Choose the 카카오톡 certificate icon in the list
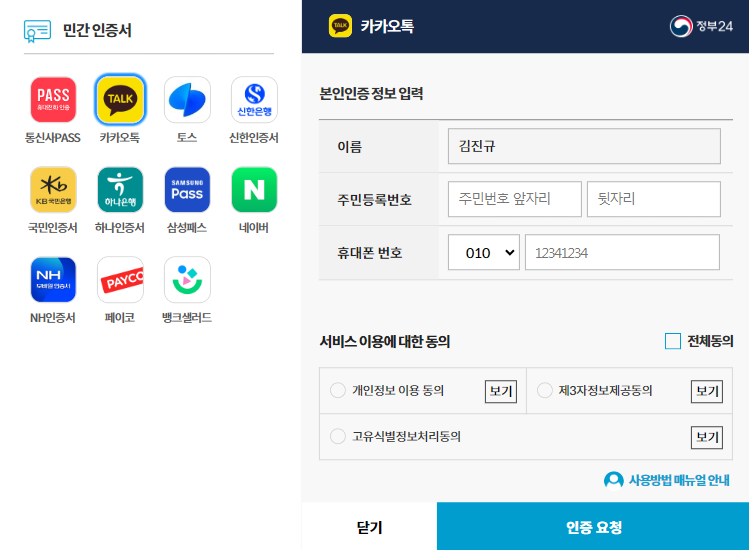The height and width of the screenshot is (550, 749). pyautogui.click(x=120, y=99)
